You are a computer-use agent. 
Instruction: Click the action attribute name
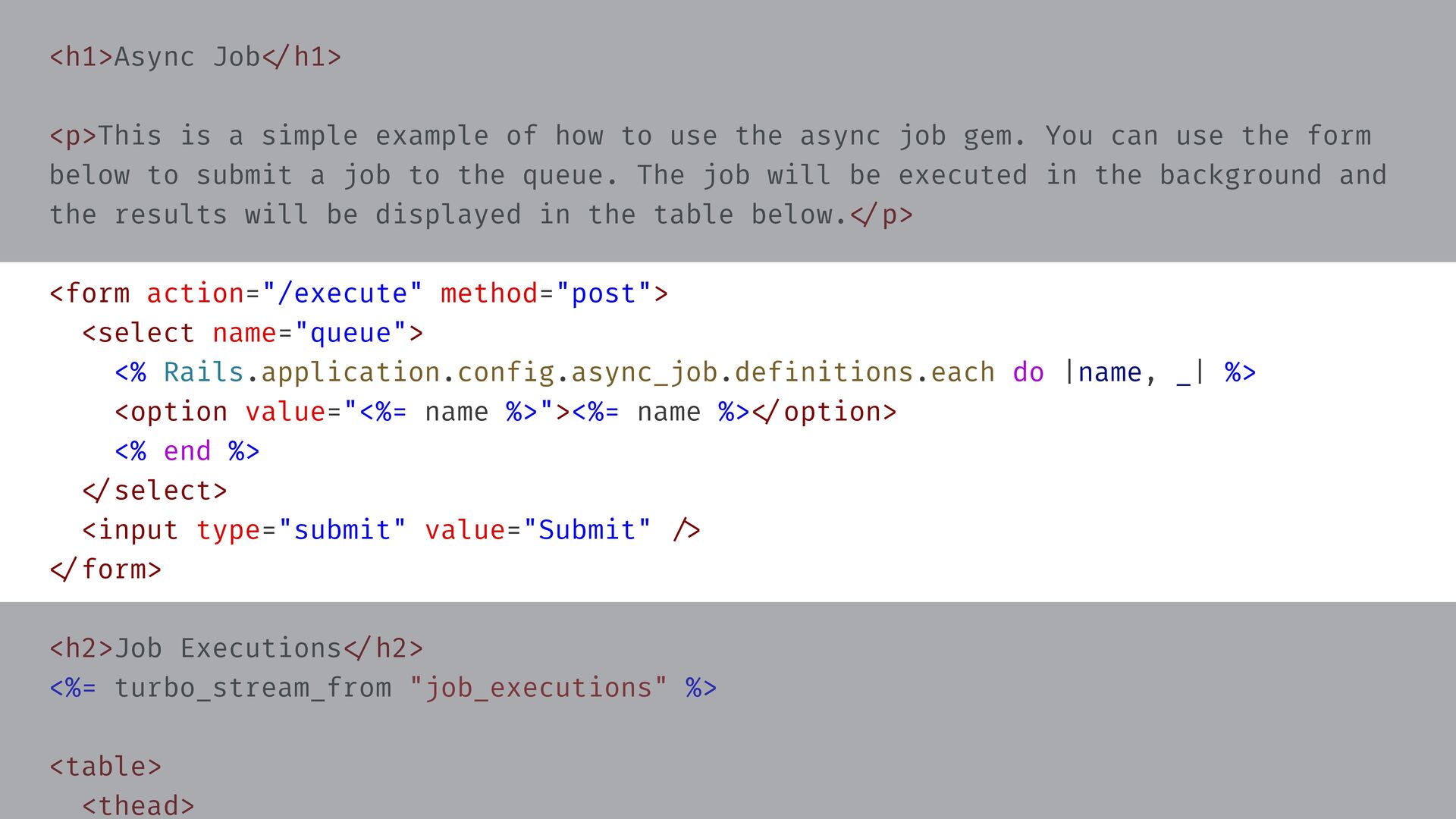(195, 293)
